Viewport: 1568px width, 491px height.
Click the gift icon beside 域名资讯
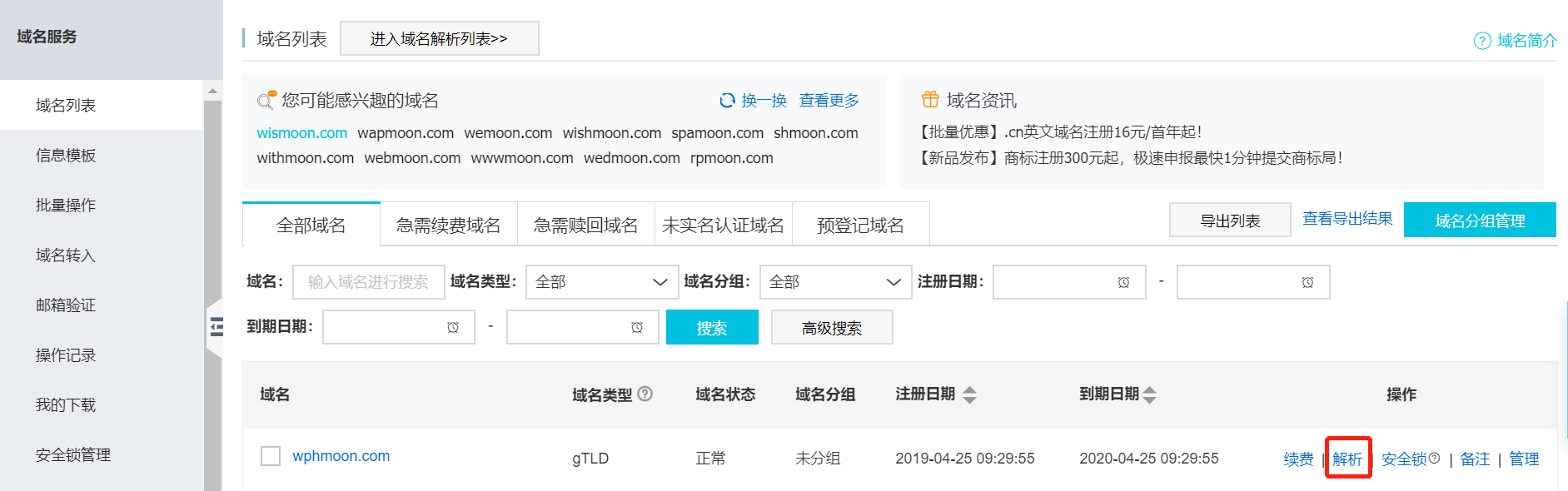click(930, 100)
